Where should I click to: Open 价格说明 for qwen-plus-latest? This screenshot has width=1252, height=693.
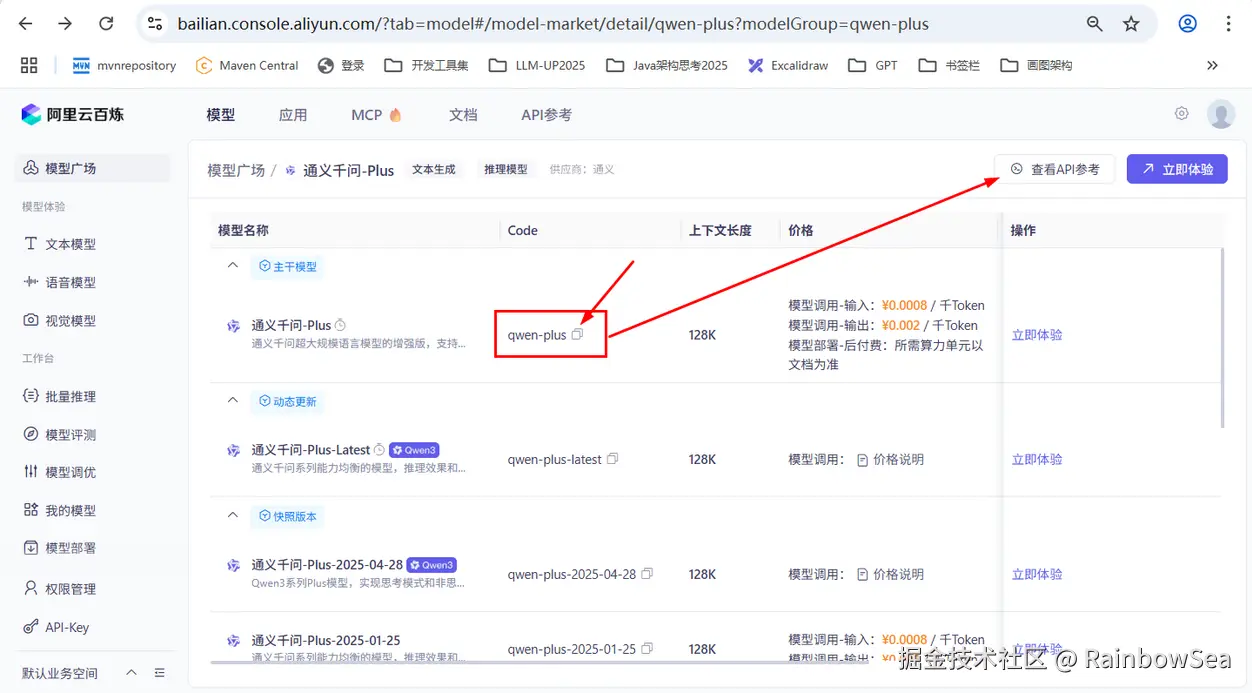pyautogui.click(x=890, y=460)
